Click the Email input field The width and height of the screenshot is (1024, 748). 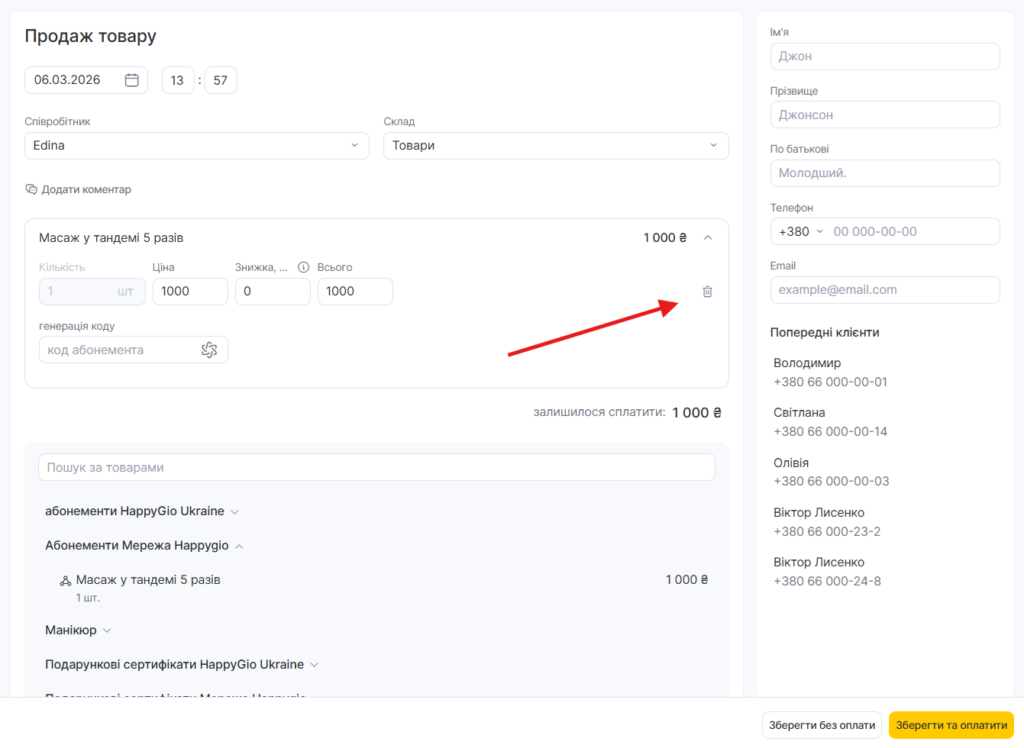tap(884, 290)
